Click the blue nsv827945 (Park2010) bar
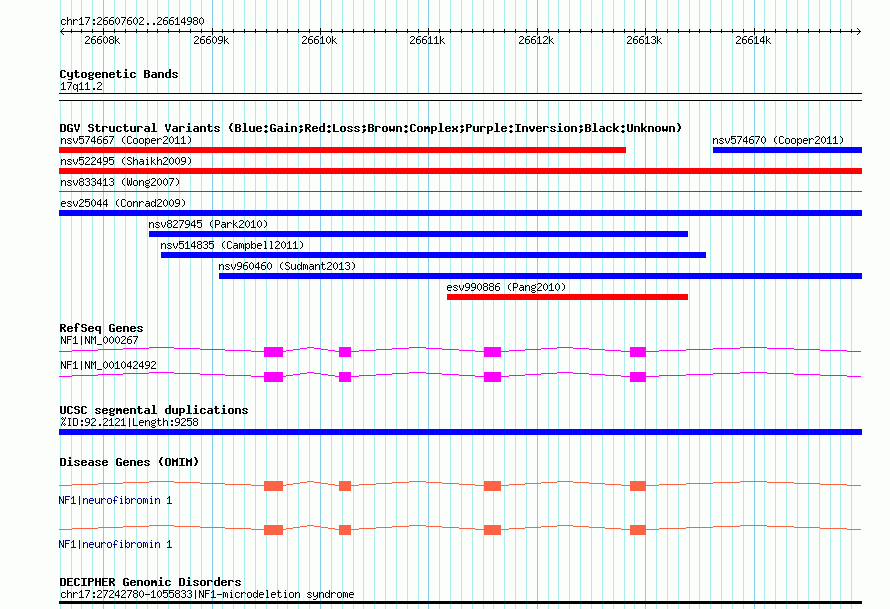This screenshot has width=890, height=609. [418, 234]
